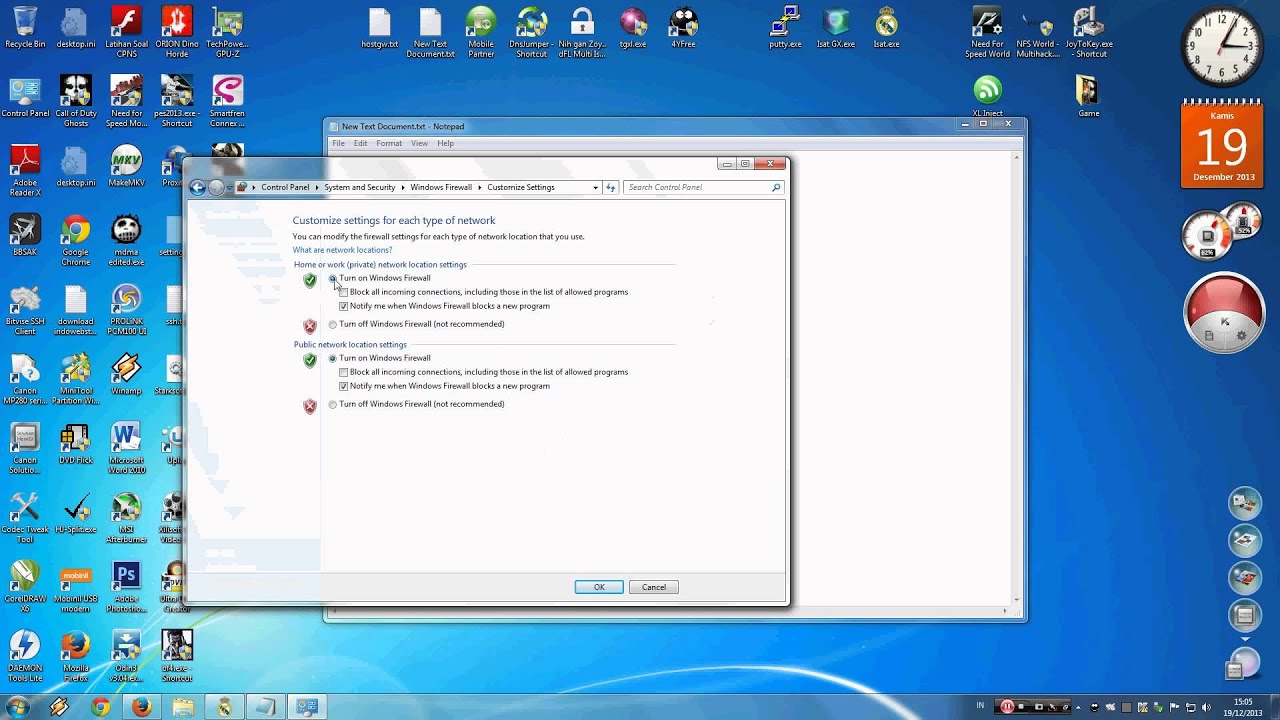Select Recycle Bin desktop icon

coord(25,27)
